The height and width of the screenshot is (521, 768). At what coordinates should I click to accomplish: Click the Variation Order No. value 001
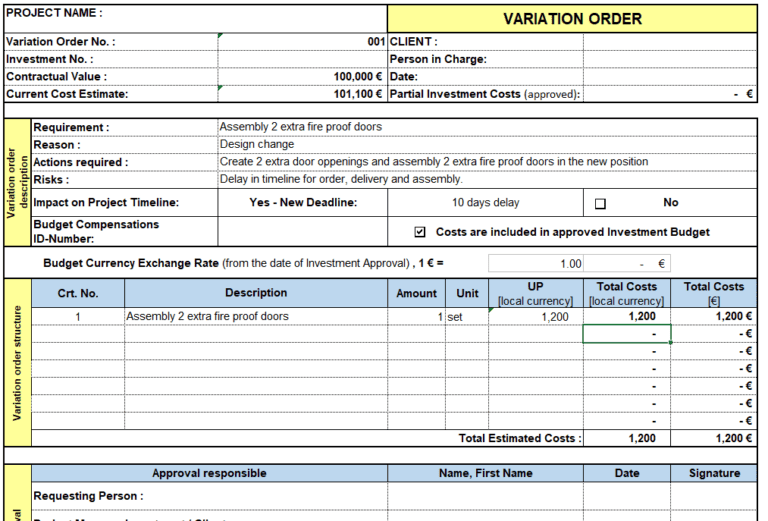[302, 42]
